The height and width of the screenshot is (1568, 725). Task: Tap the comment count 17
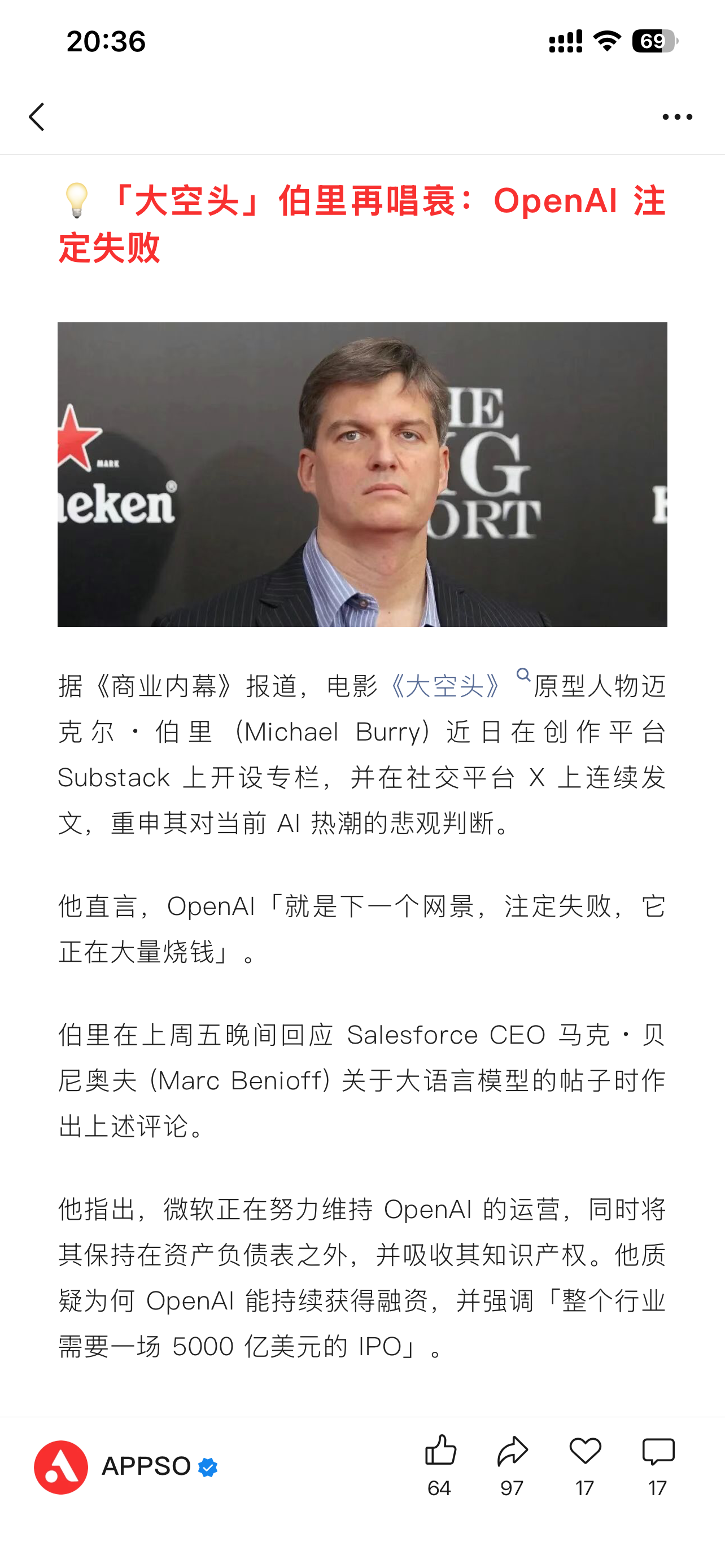(x=657, y=1488)
